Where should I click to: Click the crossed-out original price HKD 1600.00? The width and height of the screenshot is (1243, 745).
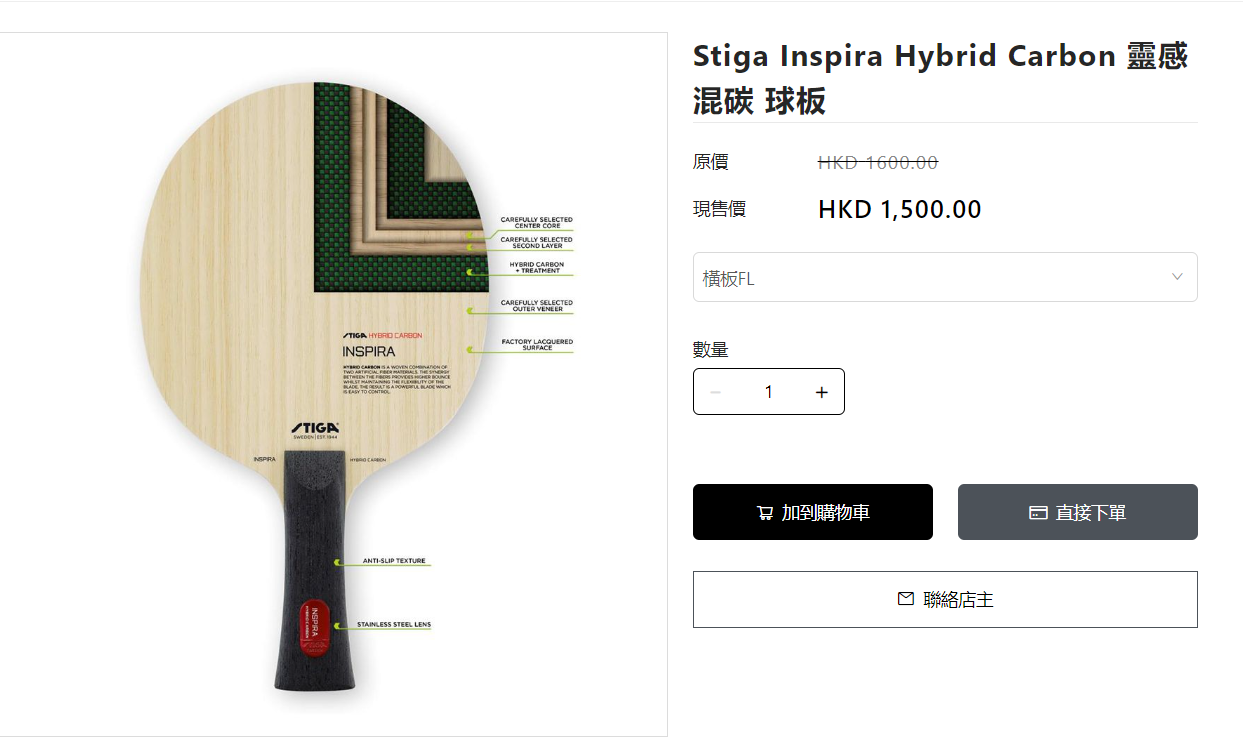[x=878, y=163]
